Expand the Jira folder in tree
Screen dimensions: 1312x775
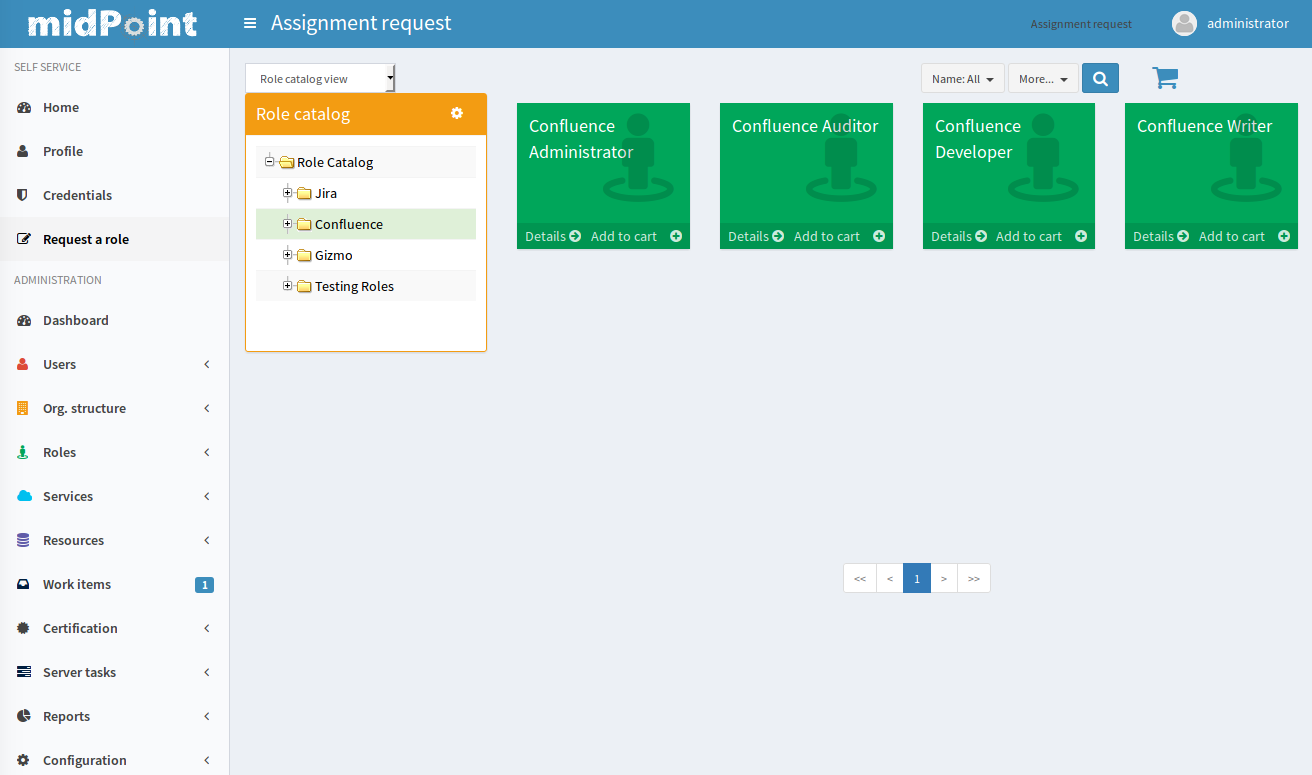click(x=288, y=193)
